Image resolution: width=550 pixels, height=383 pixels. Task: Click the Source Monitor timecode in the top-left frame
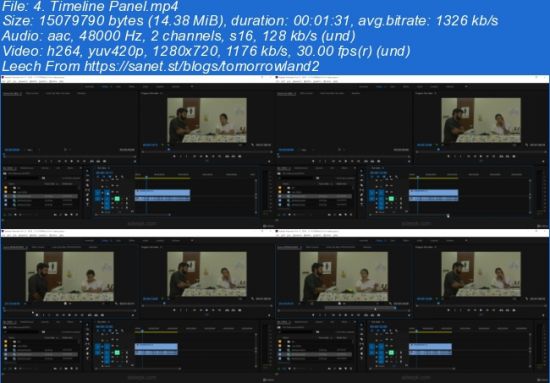(x=12, y=150)
